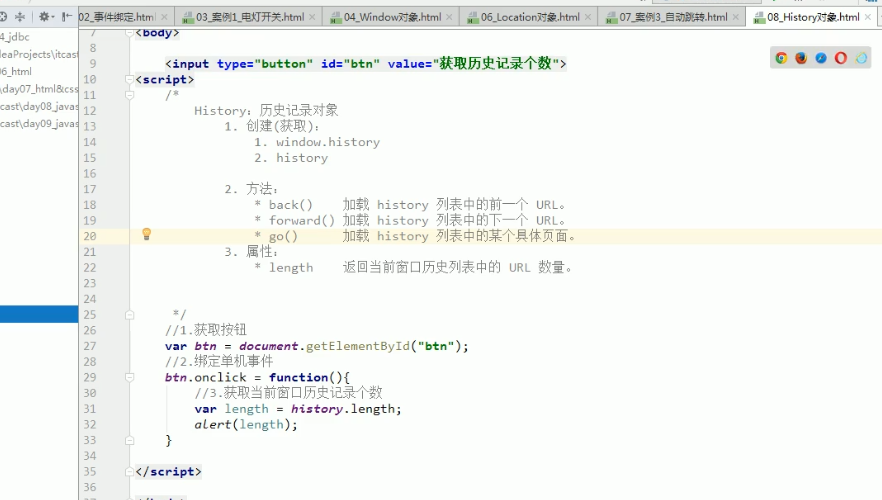This screenshot has width=882, height=500.
Task: Click the value attribute '获取历史记录个数'
Action: [495, 64]
